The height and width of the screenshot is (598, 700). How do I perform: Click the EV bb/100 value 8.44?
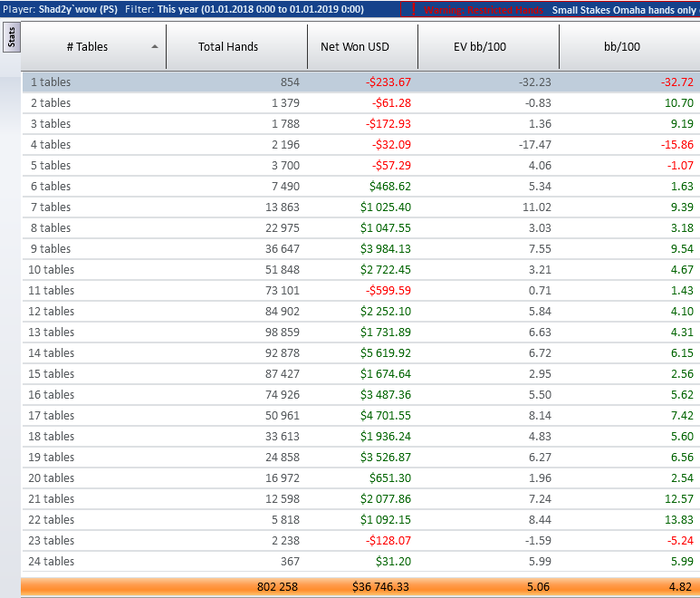tap(540, 519)
